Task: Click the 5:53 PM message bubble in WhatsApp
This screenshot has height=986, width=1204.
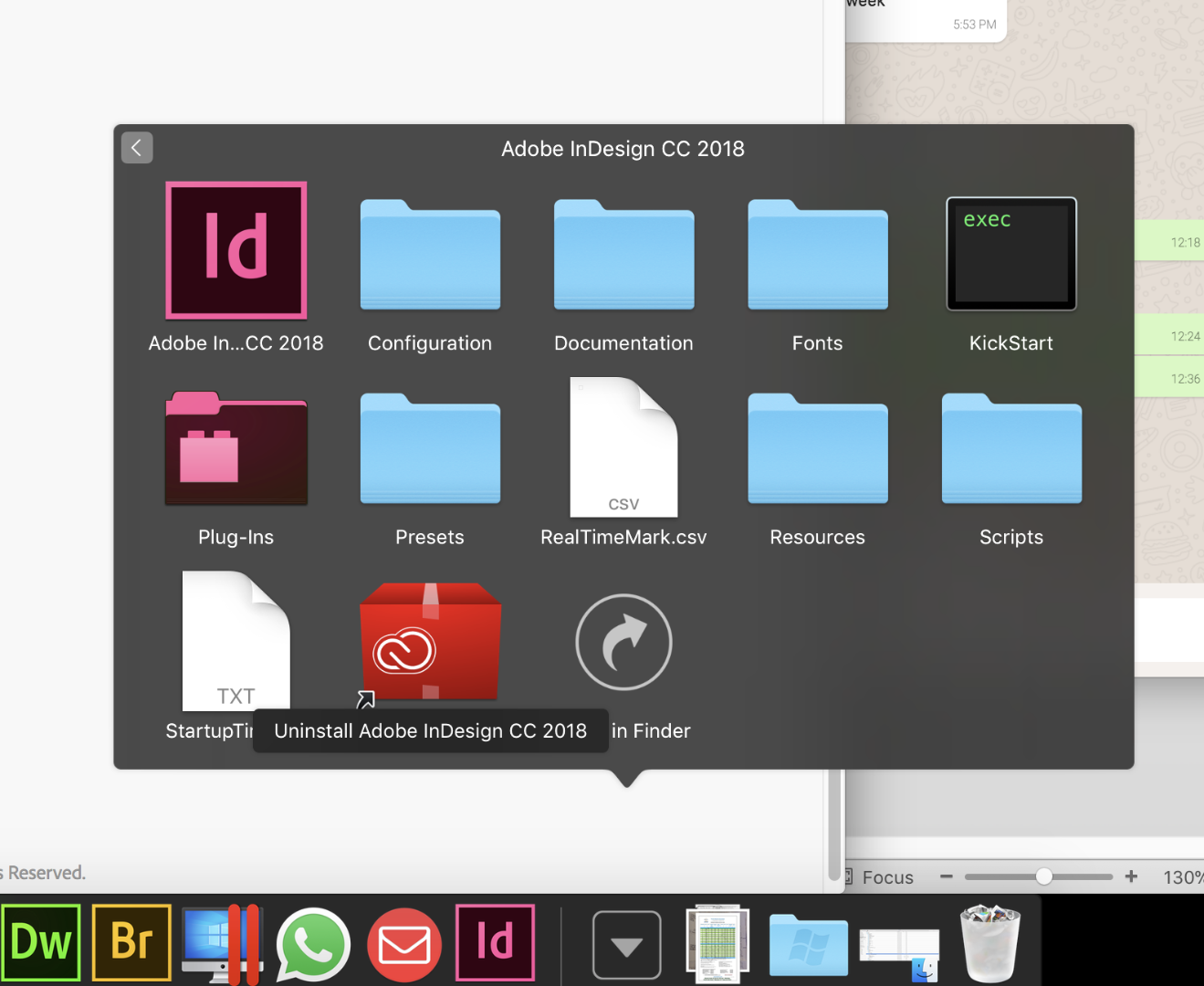Action: coord(926,20)
